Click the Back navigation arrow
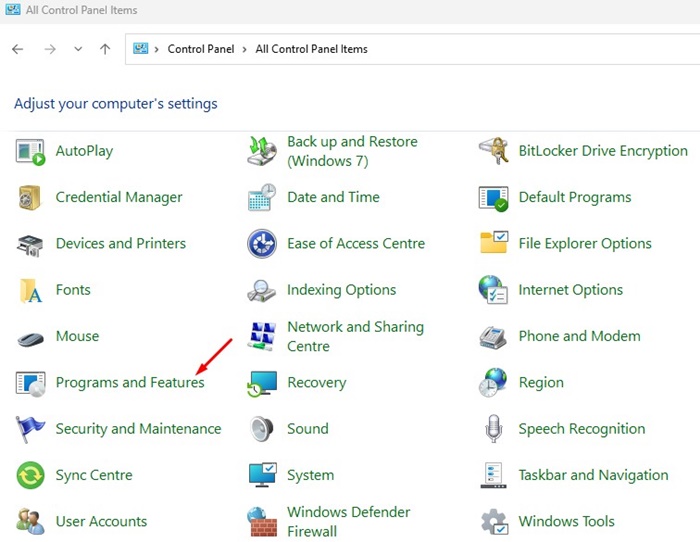The width and height of the screenshot is (700, 542). coord(17,49)
